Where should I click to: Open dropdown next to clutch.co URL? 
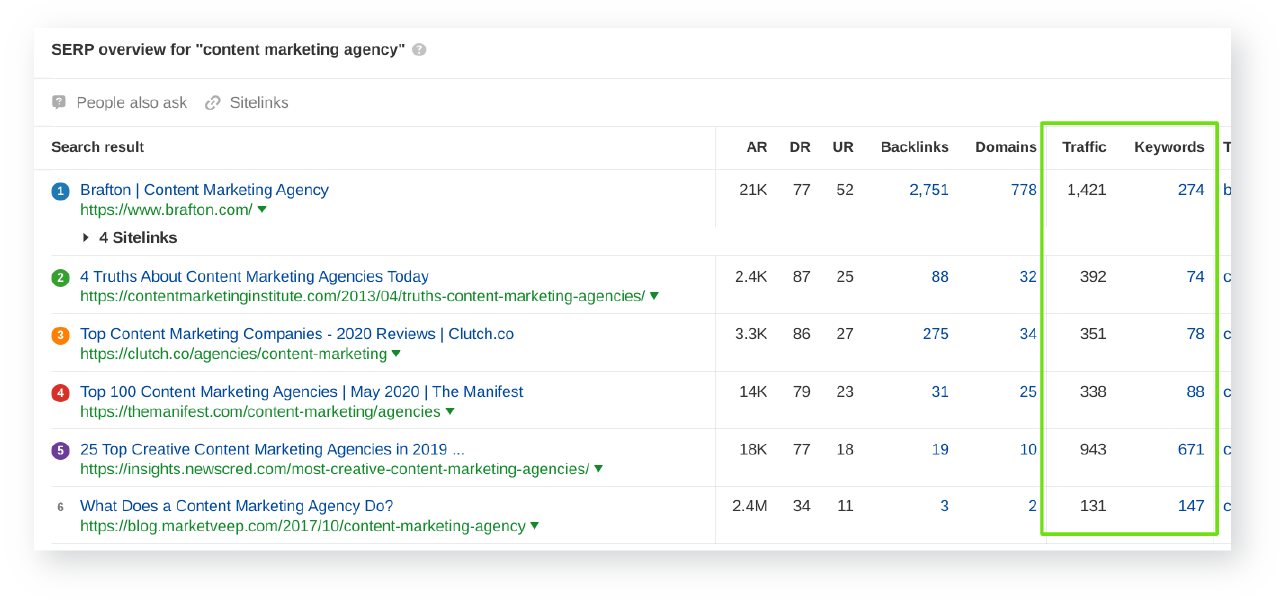(x=396, y=354)
